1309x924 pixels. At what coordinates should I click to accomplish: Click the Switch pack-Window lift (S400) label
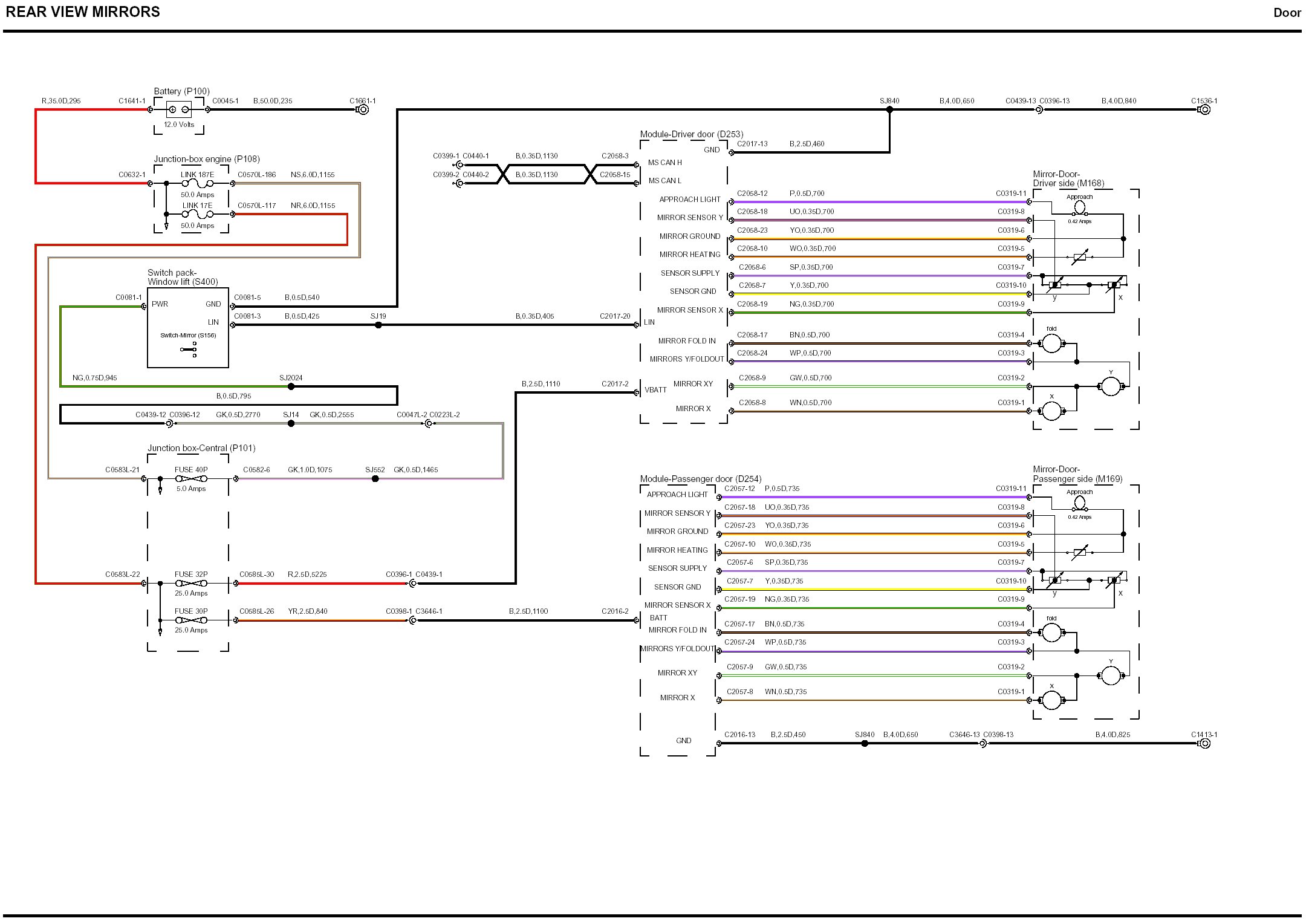coord(183,277)
